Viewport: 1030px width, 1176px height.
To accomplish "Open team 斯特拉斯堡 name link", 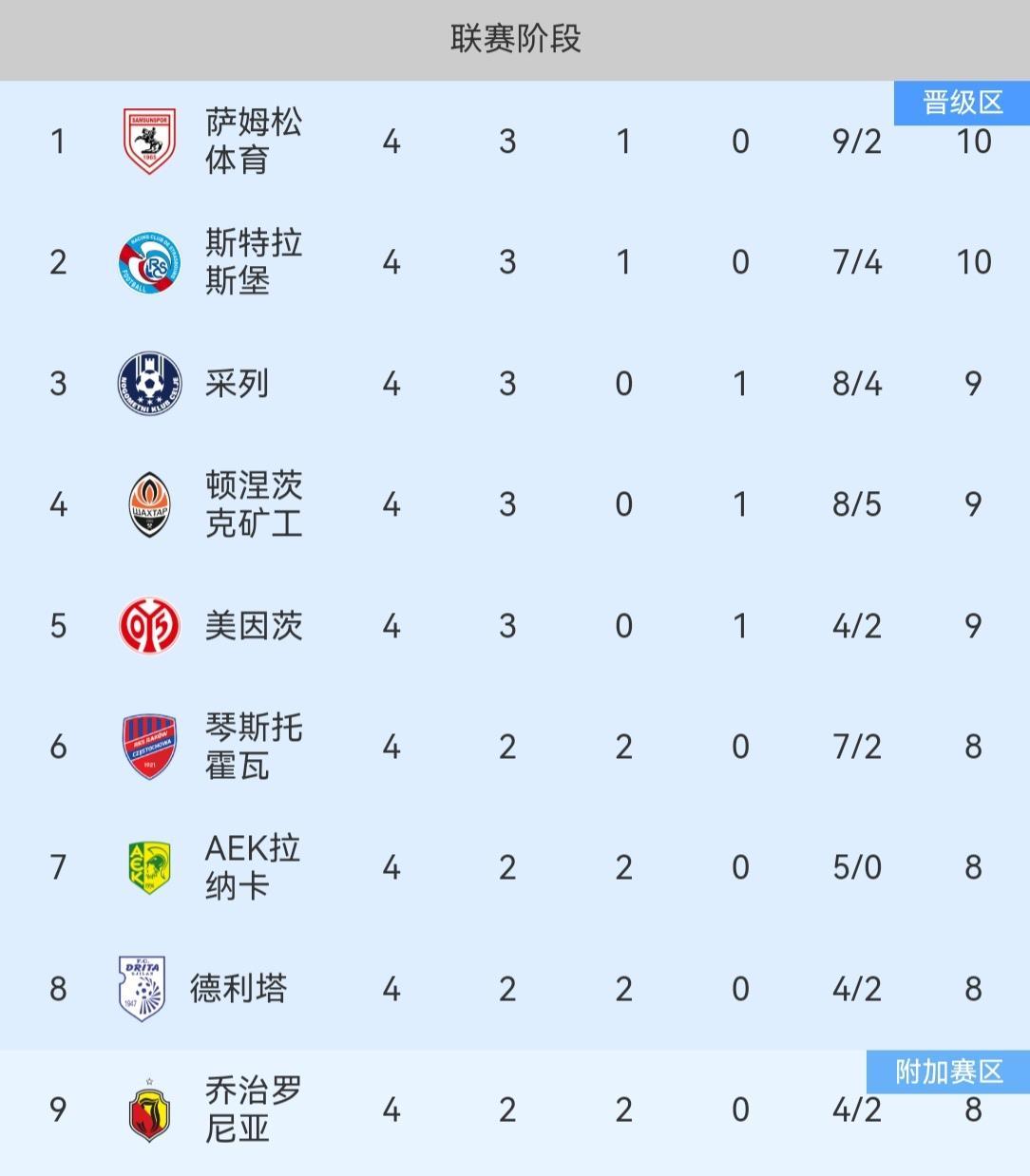I will click(x=253, y=262).
